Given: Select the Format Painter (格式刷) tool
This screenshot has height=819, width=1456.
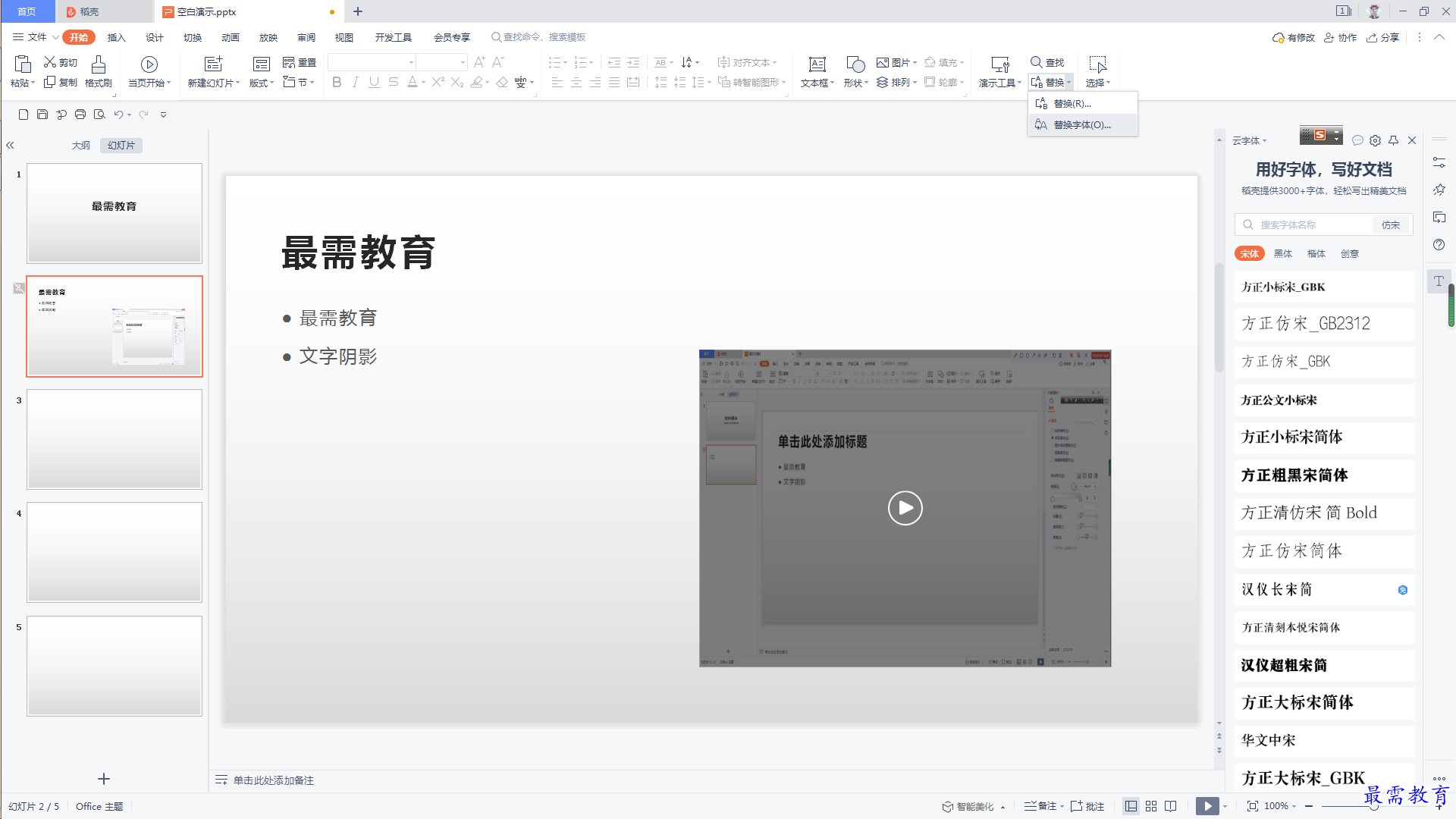Looking at the screenshot, I should click(99, 72).
